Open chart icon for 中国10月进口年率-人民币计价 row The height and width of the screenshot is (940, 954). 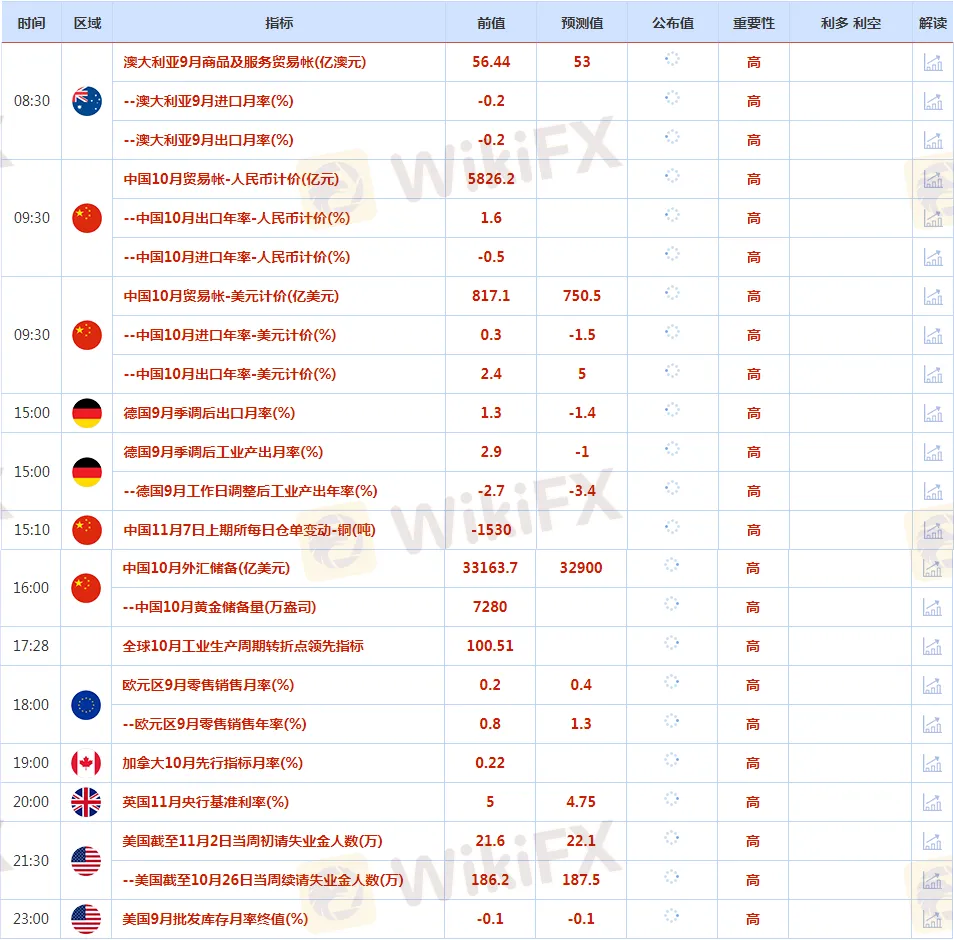tap(933, 257)
